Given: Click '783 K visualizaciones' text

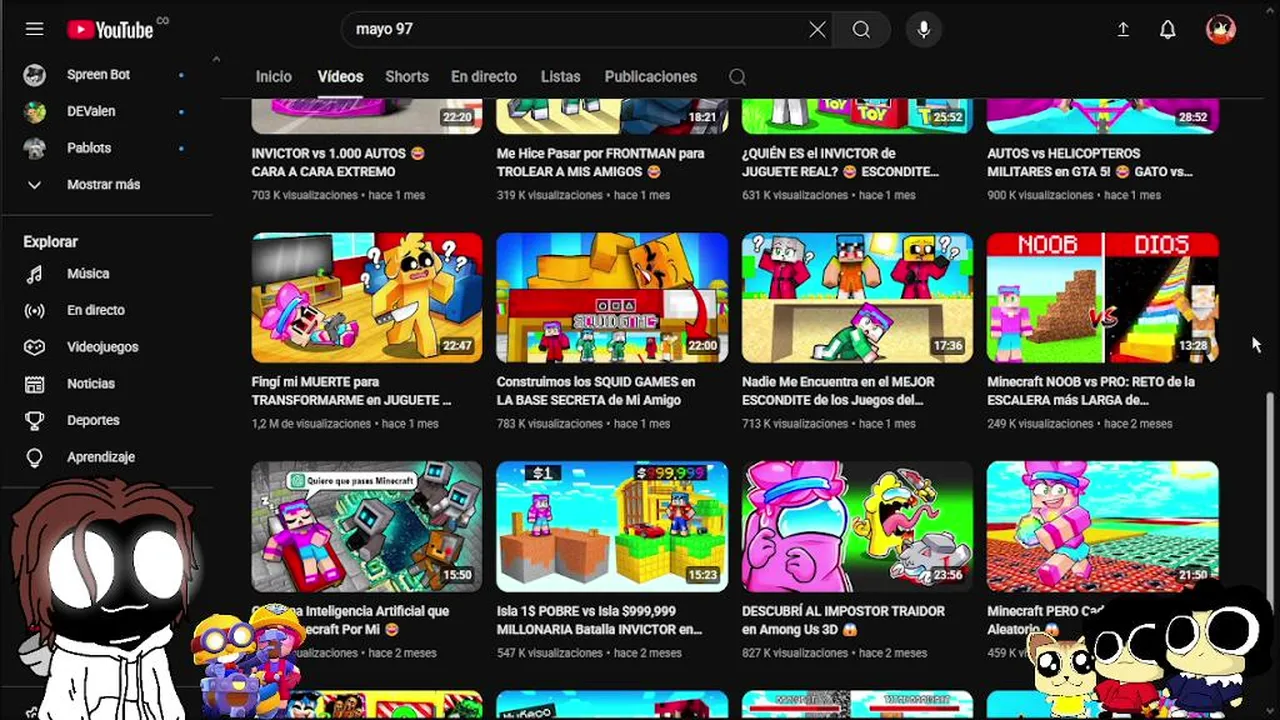Looking at the screenshot, I should click(x=550, y=424).
